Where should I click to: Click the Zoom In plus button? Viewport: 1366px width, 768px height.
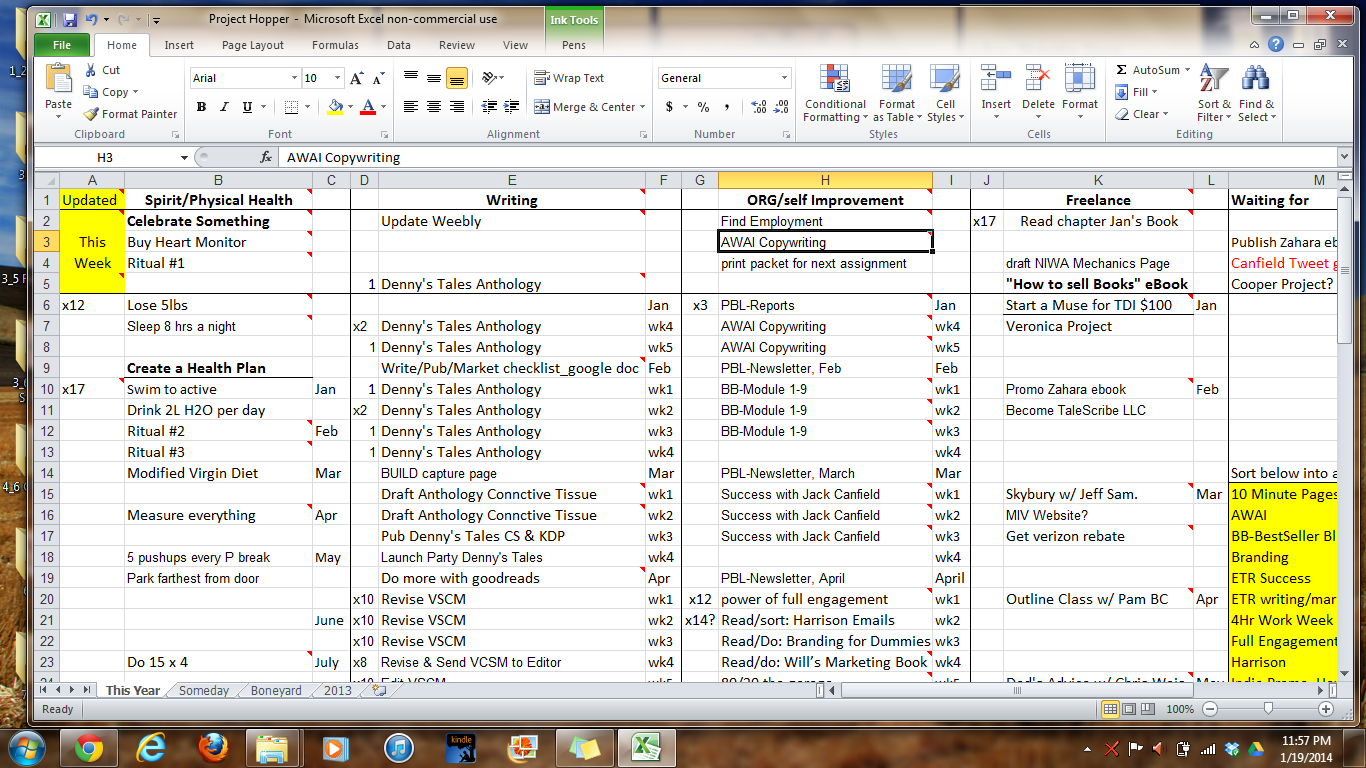[x=1326, y=709]
